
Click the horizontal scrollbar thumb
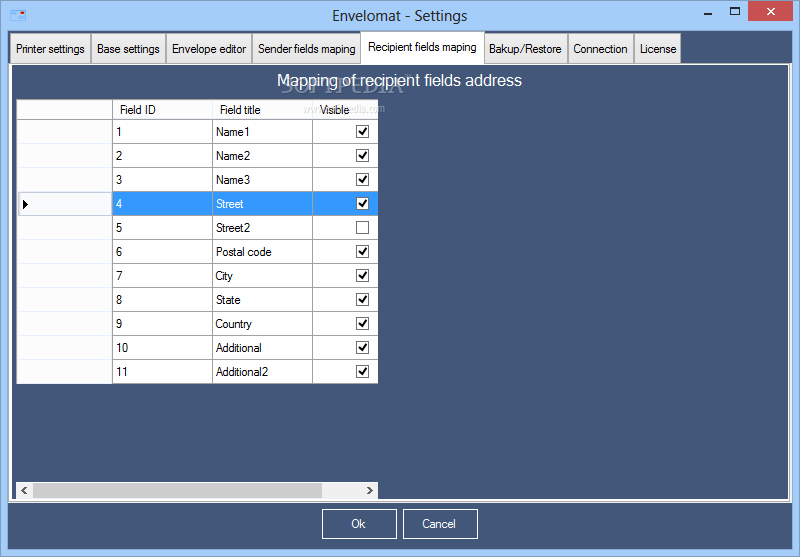tap(177, 491)
